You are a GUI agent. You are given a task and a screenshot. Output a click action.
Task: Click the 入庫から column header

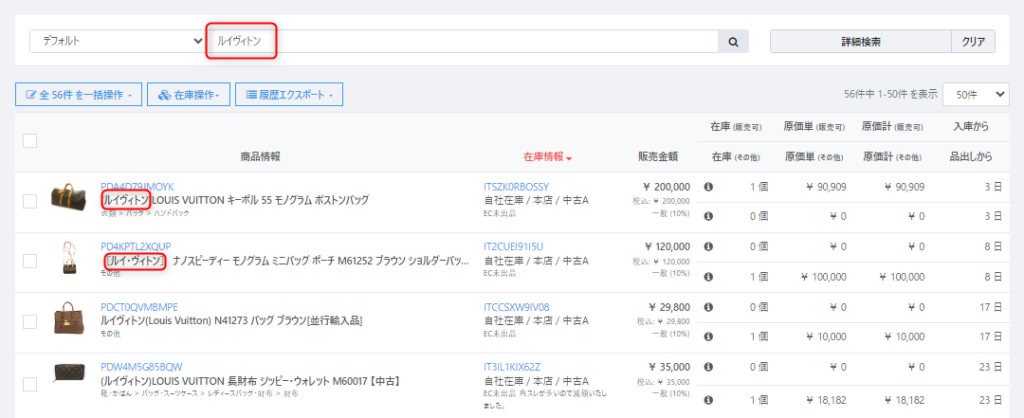pyautogui.click(x=971, y=127)
